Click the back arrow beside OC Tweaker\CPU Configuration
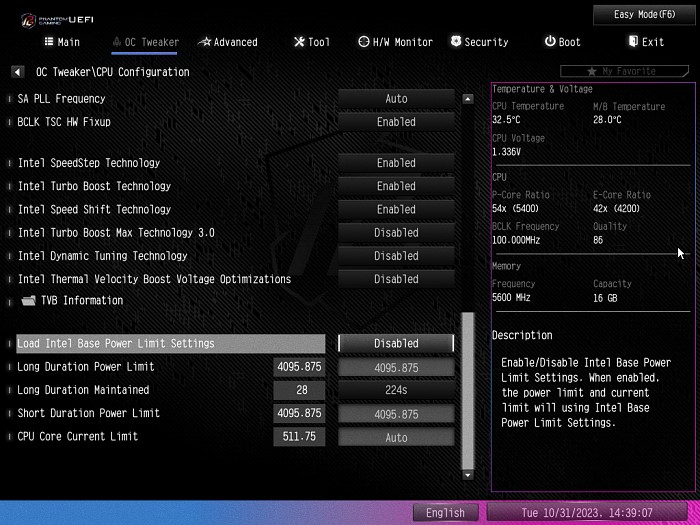The image size is (700, 525). [x=17, y=72]
